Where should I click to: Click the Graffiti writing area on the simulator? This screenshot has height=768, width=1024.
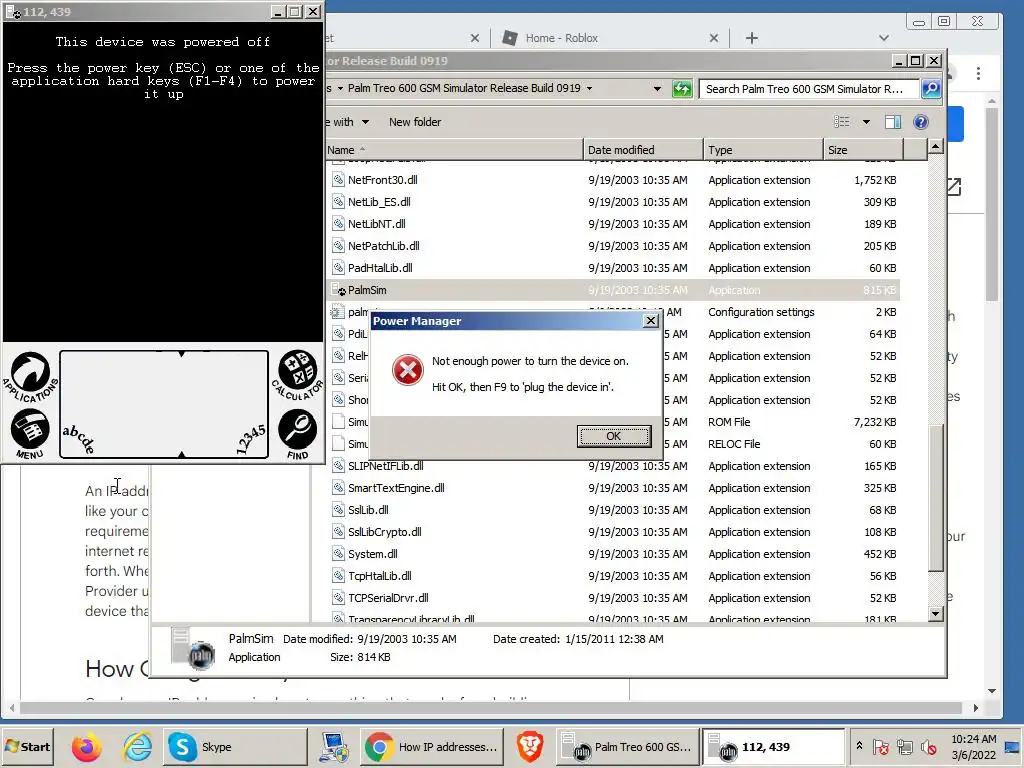164,404
